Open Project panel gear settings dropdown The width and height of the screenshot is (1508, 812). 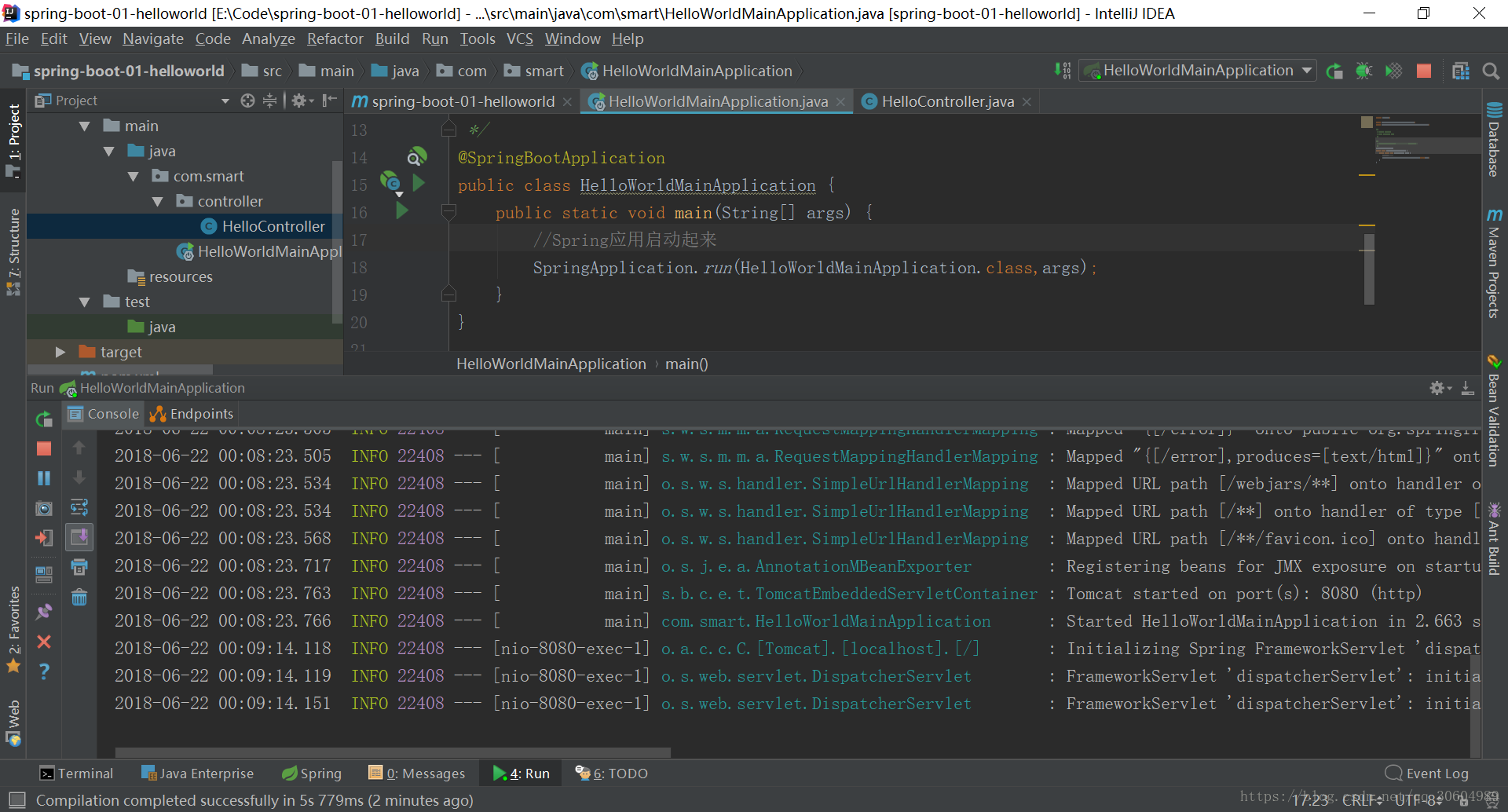tap(302, 101)
